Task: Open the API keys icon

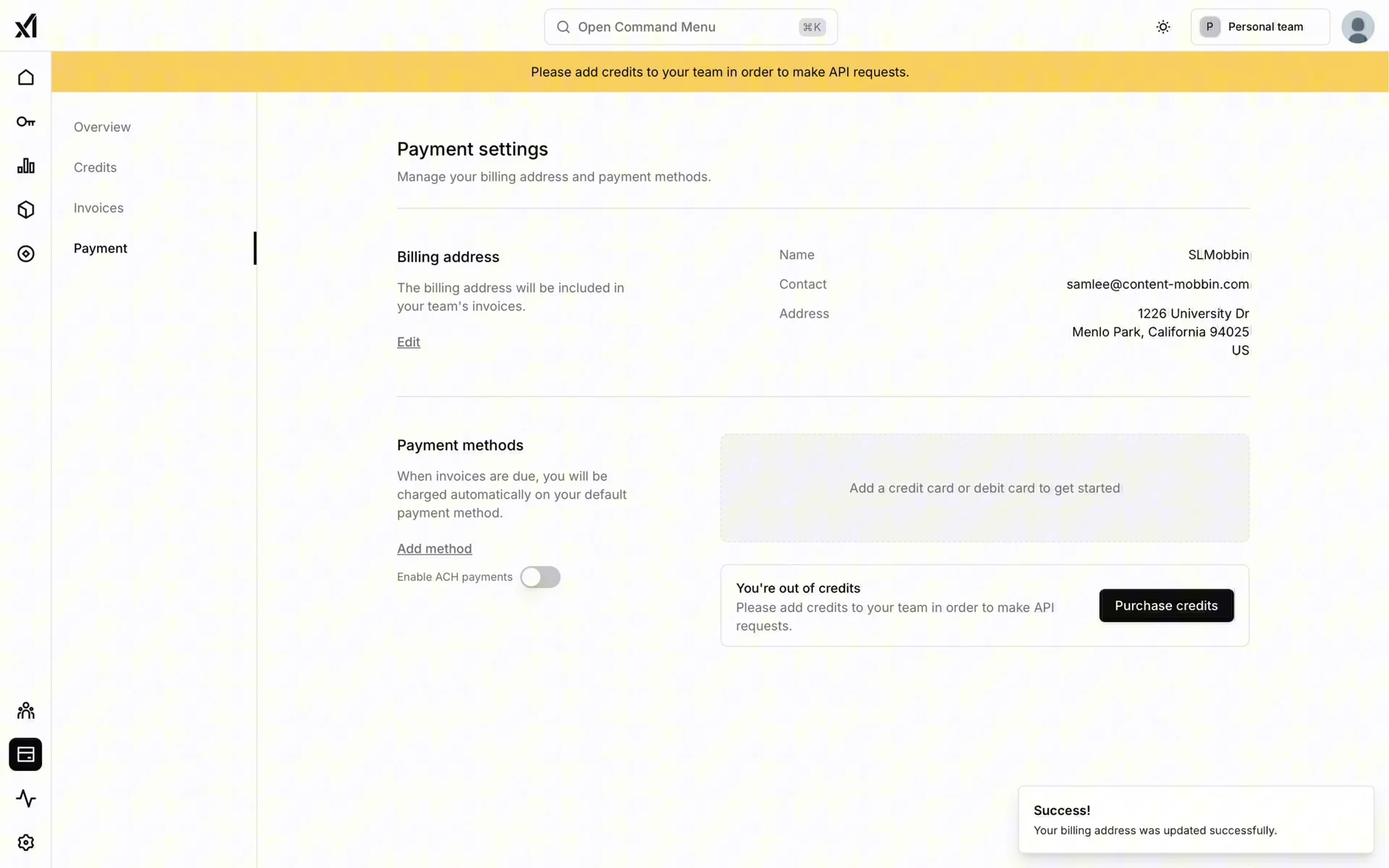Action: pos(26,122)
